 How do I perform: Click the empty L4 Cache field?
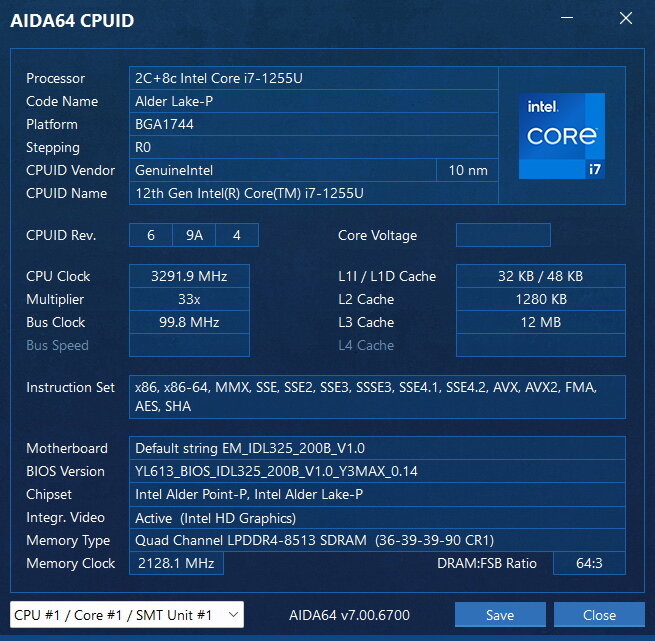541,345
